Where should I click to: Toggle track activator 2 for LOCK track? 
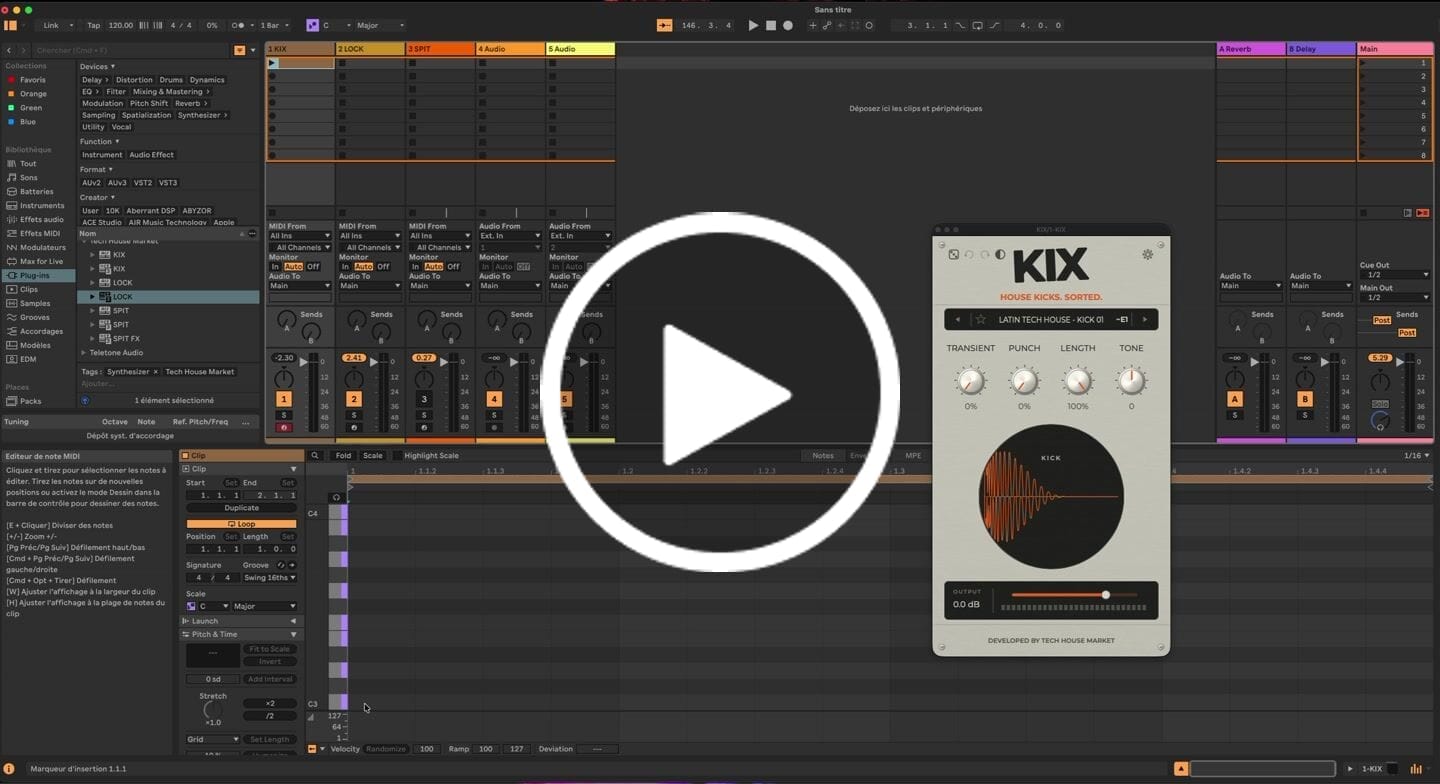coord(354,399)
